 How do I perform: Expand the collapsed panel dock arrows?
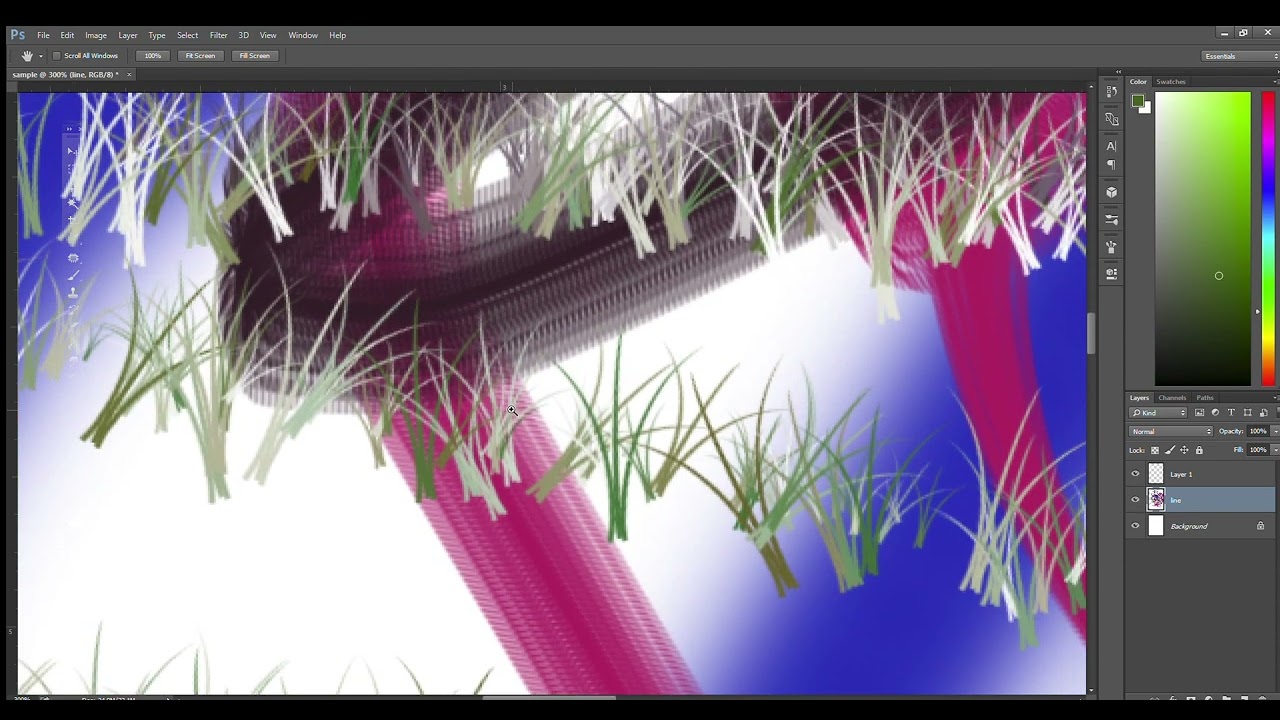click(1118, 72)
